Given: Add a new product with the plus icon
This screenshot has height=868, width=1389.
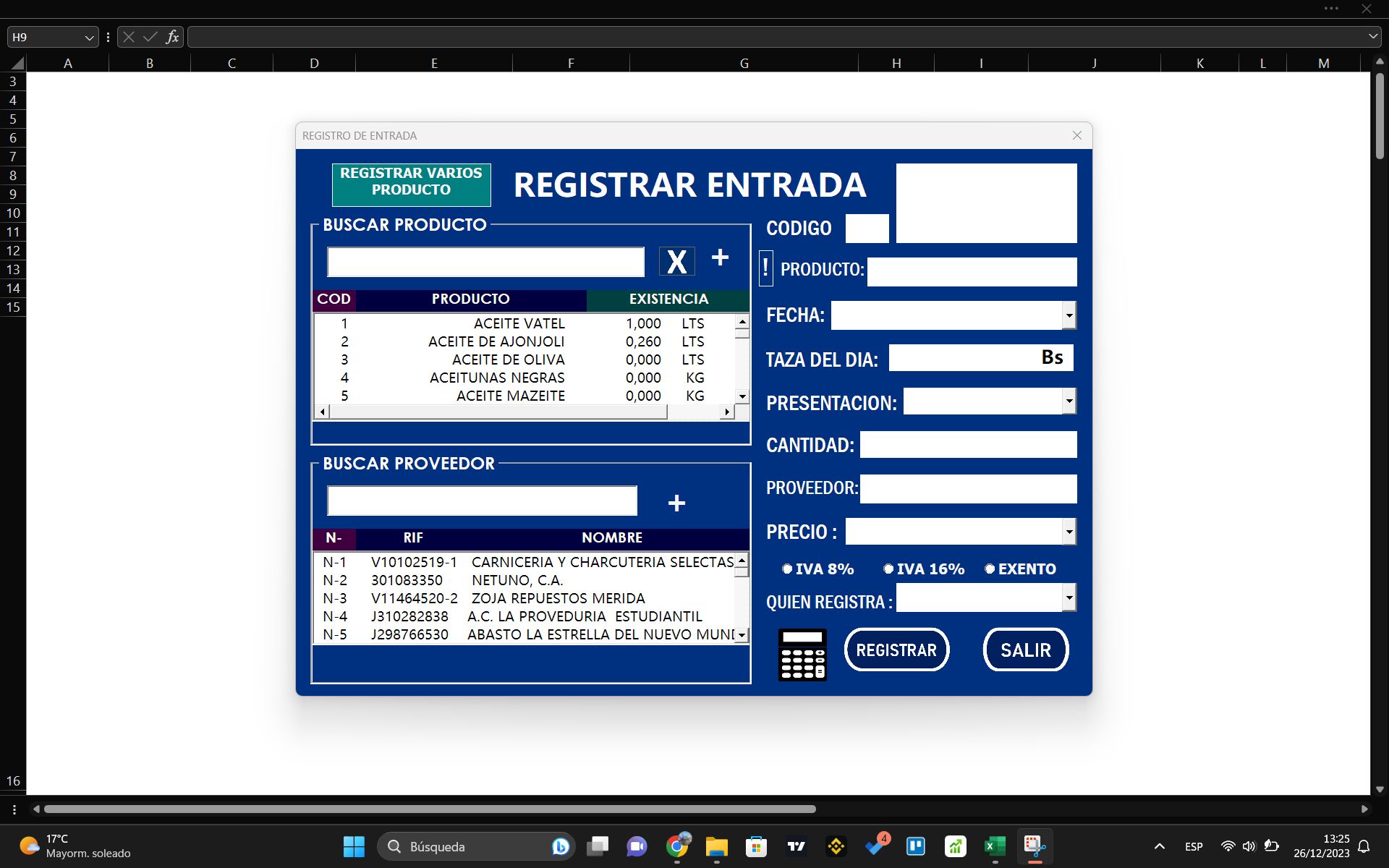Looking at the screenshot, I should pyautogui.click(x=721, y=258).
